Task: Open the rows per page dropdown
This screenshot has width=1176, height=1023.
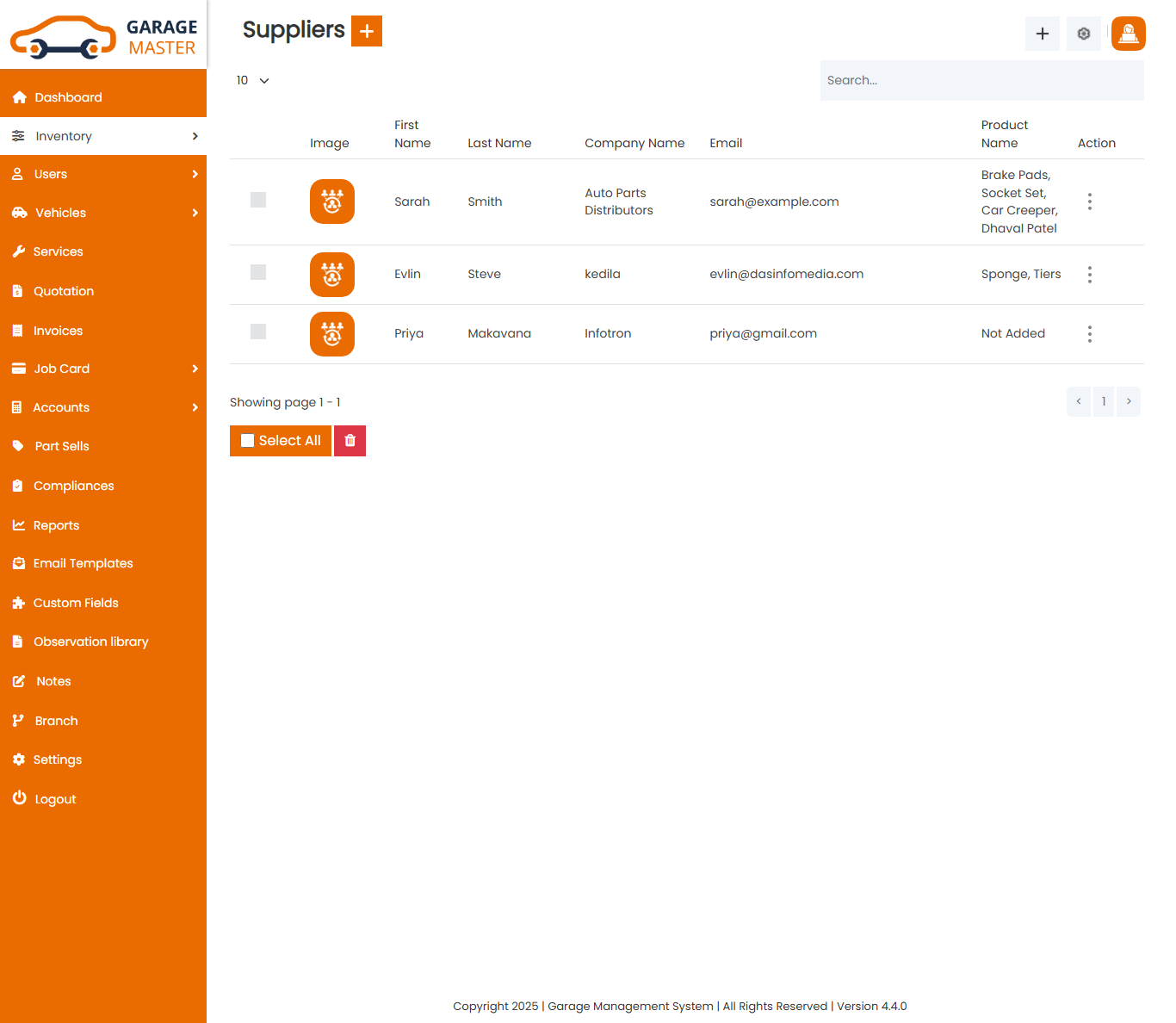Action: point(252,80)
